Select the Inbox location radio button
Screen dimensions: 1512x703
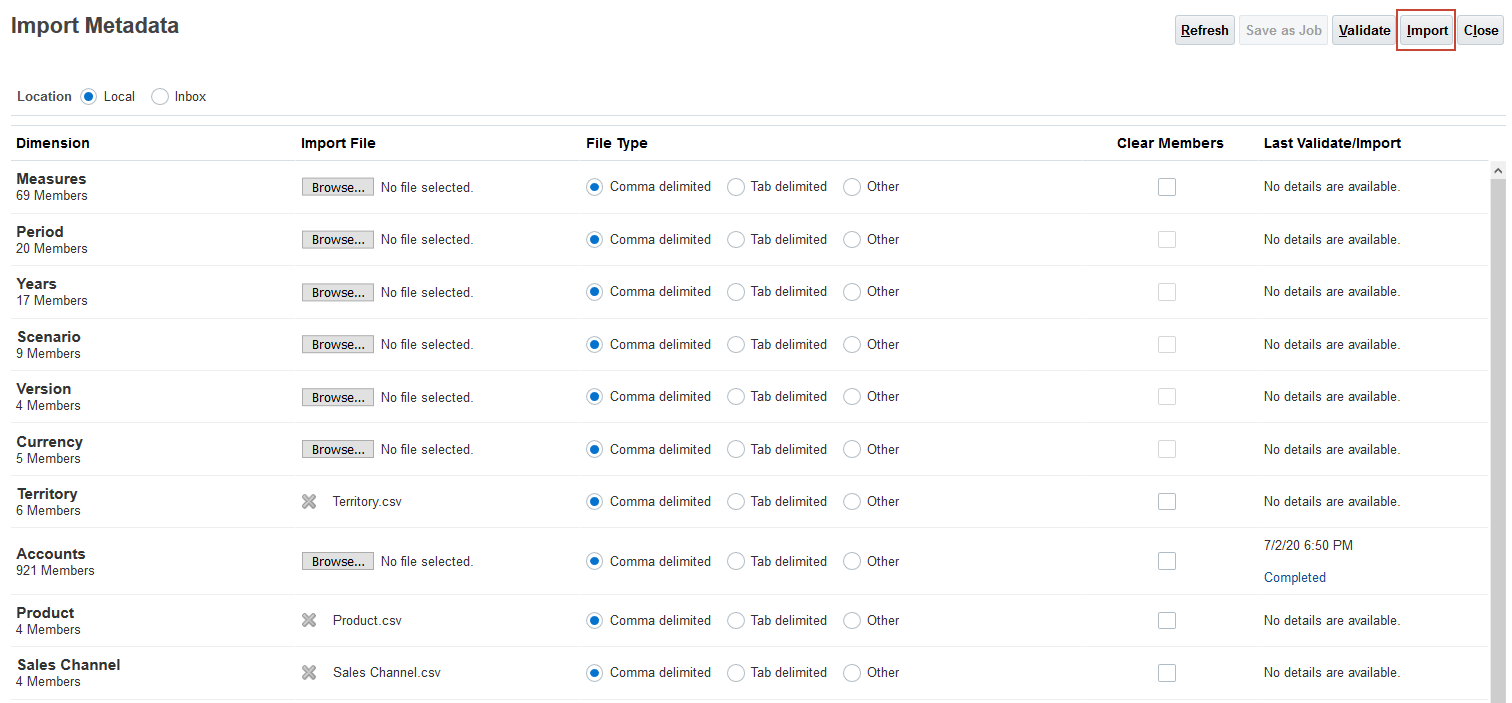pos(160,97)
